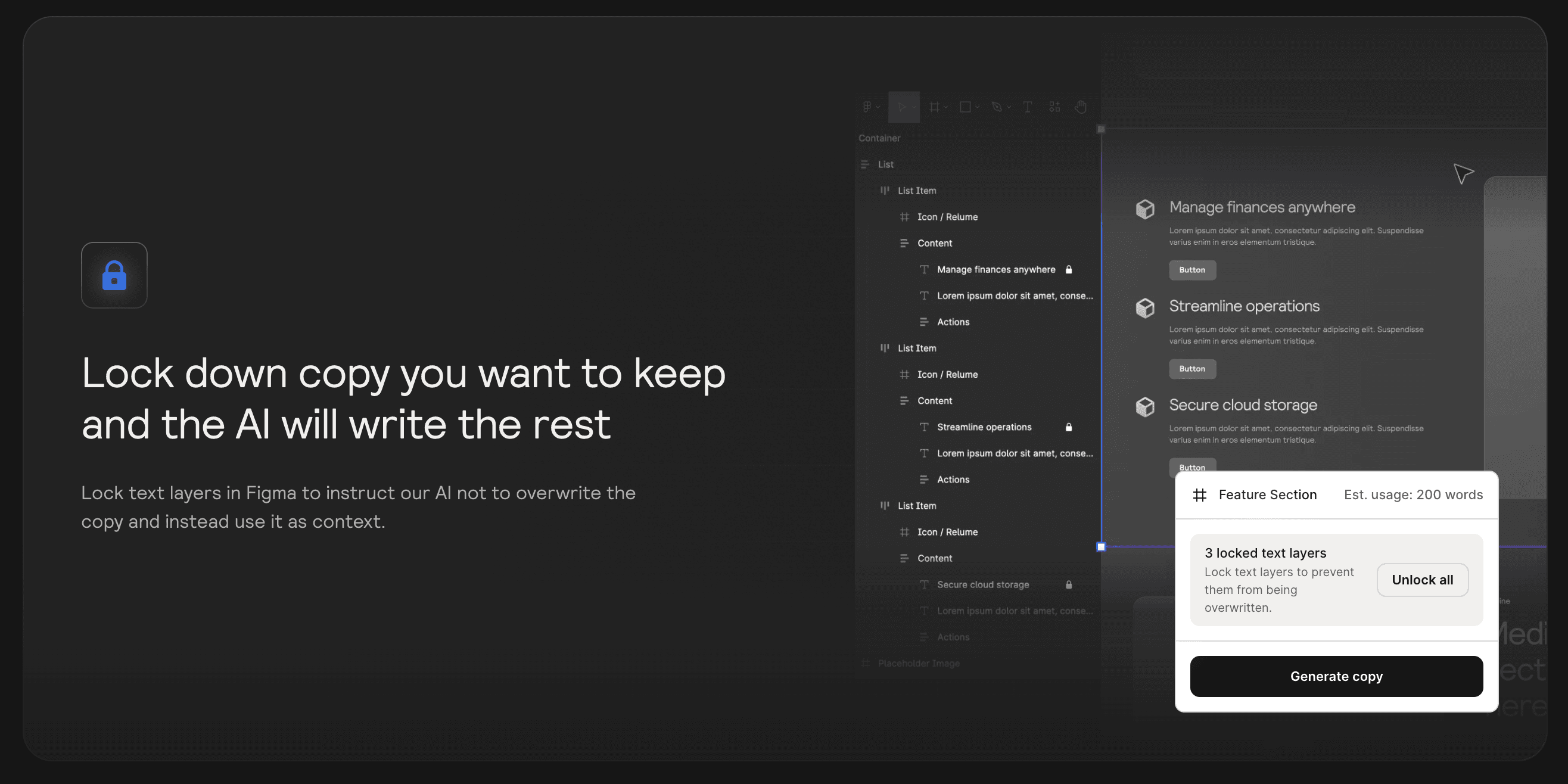Click the move/select tool icon
Screen dimensions: 1568x784
pos(901,106)
